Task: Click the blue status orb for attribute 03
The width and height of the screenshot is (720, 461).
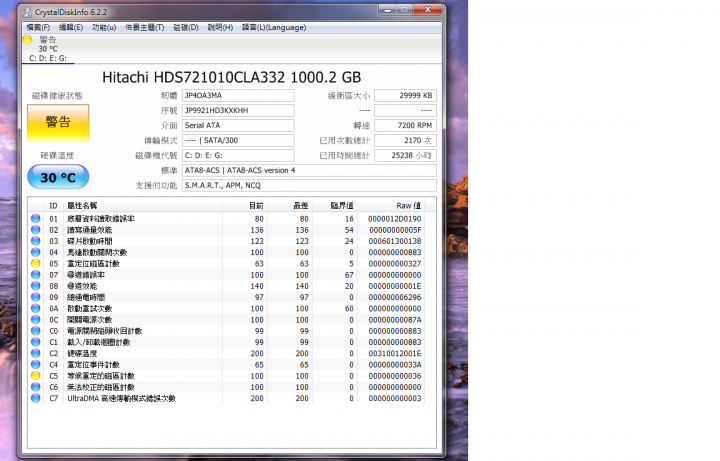Action: [35, 241]
